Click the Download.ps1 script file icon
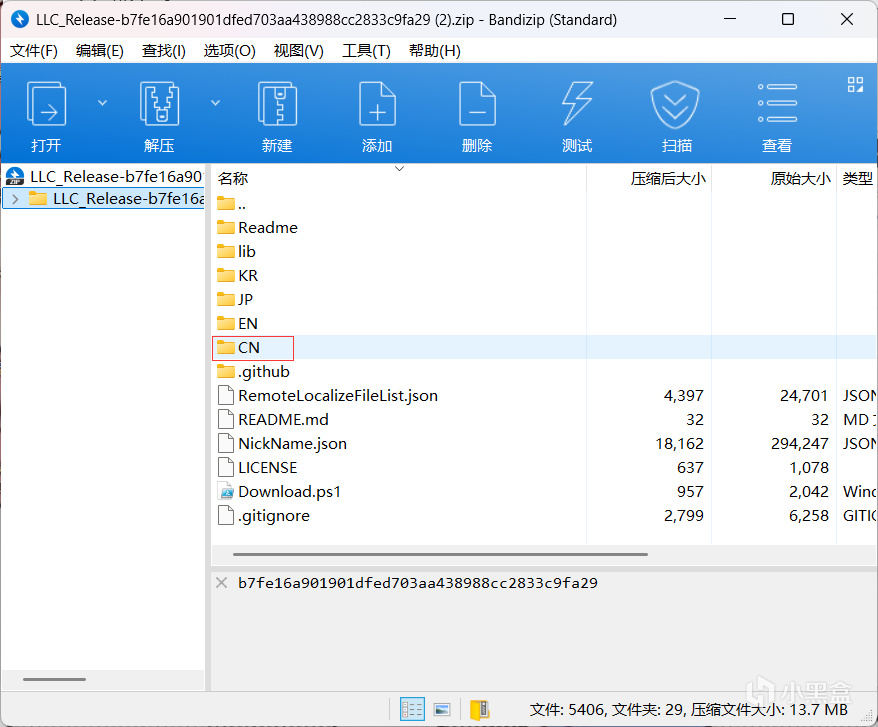 click(x=226, y=492)
